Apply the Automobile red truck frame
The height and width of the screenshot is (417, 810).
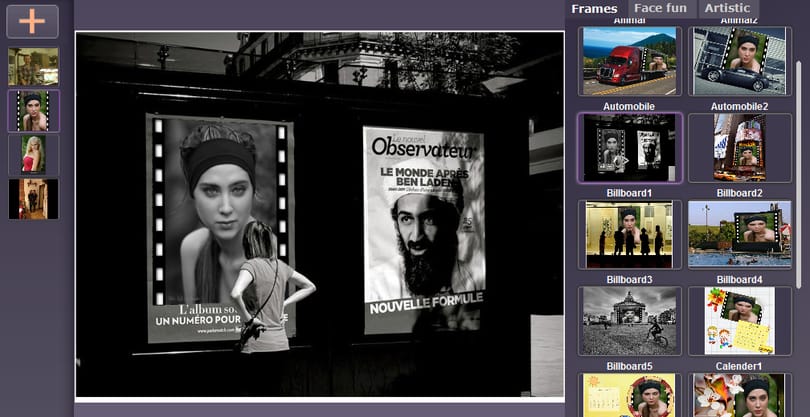(x=630, y=61)
